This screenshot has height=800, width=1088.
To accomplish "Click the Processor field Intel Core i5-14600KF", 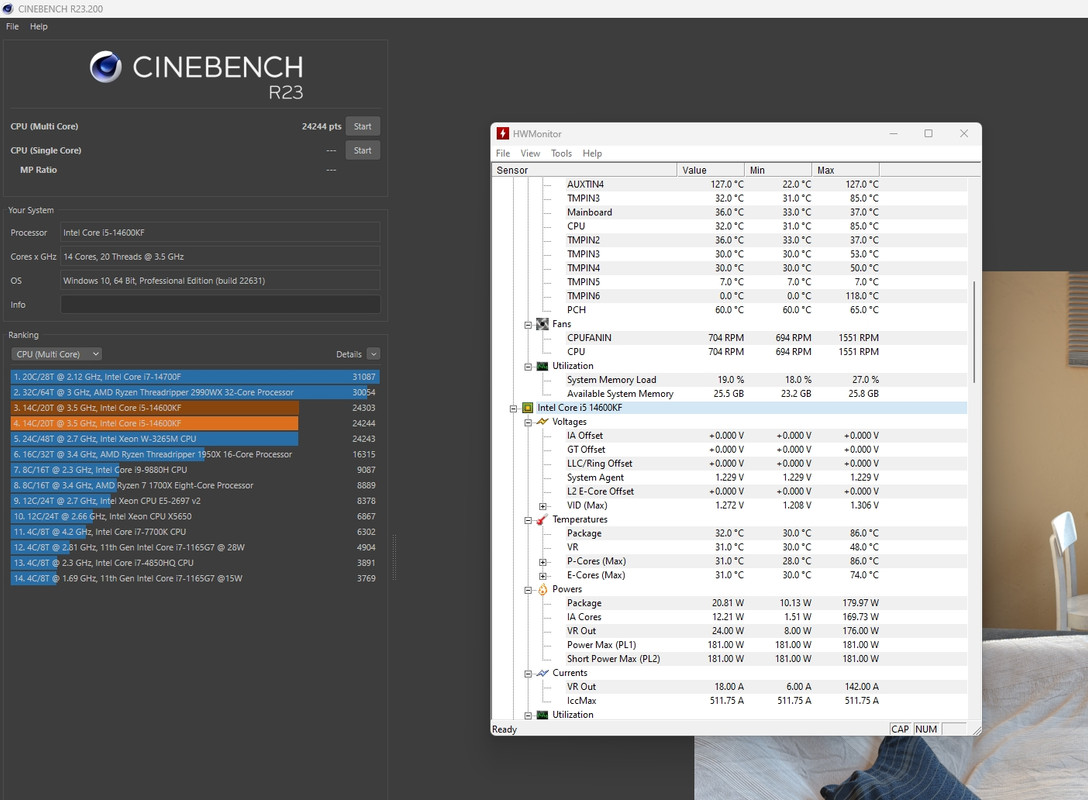I will [x=220, y=232].
